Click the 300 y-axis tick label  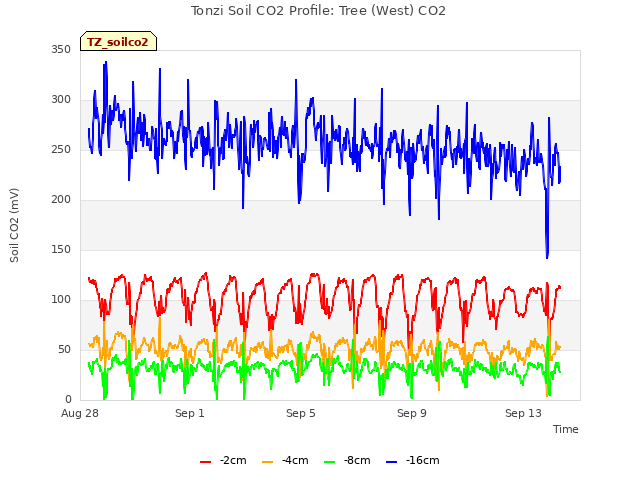tap(61, 100)
